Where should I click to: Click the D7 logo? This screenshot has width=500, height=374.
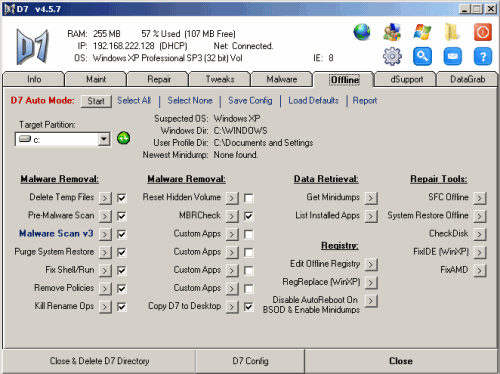click(x=33, y=47)
